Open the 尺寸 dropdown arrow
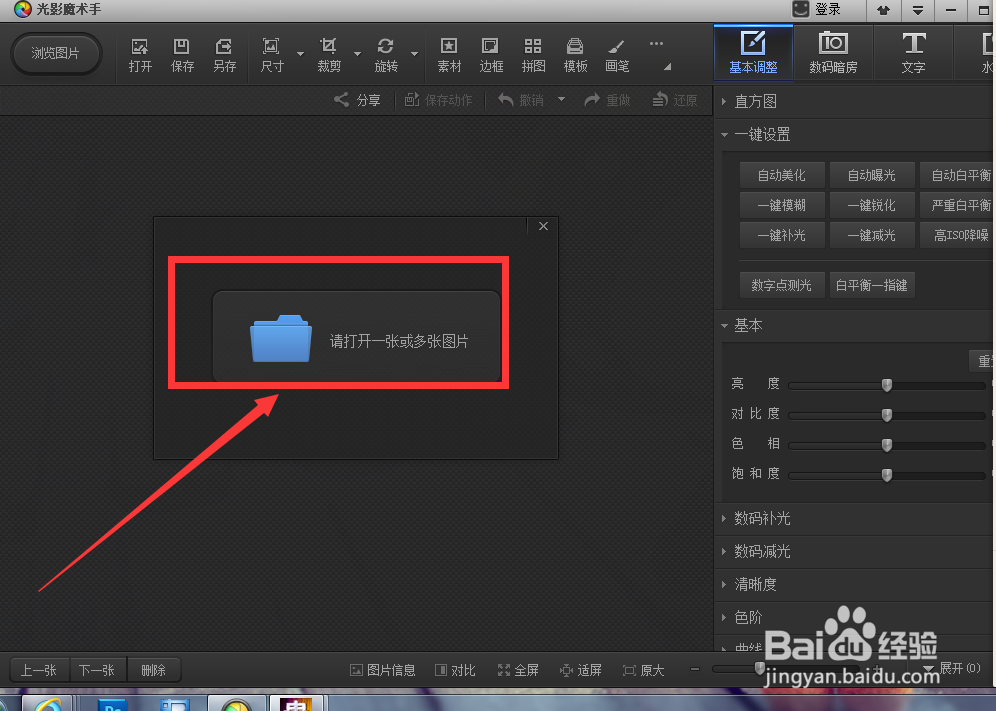The height and width of the screenshot is (711, 996). point(300,54)
